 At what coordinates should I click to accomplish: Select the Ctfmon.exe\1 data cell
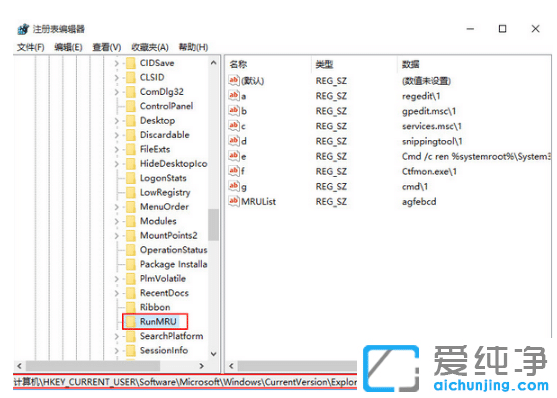pyautogui.click(x=429, y=172)
